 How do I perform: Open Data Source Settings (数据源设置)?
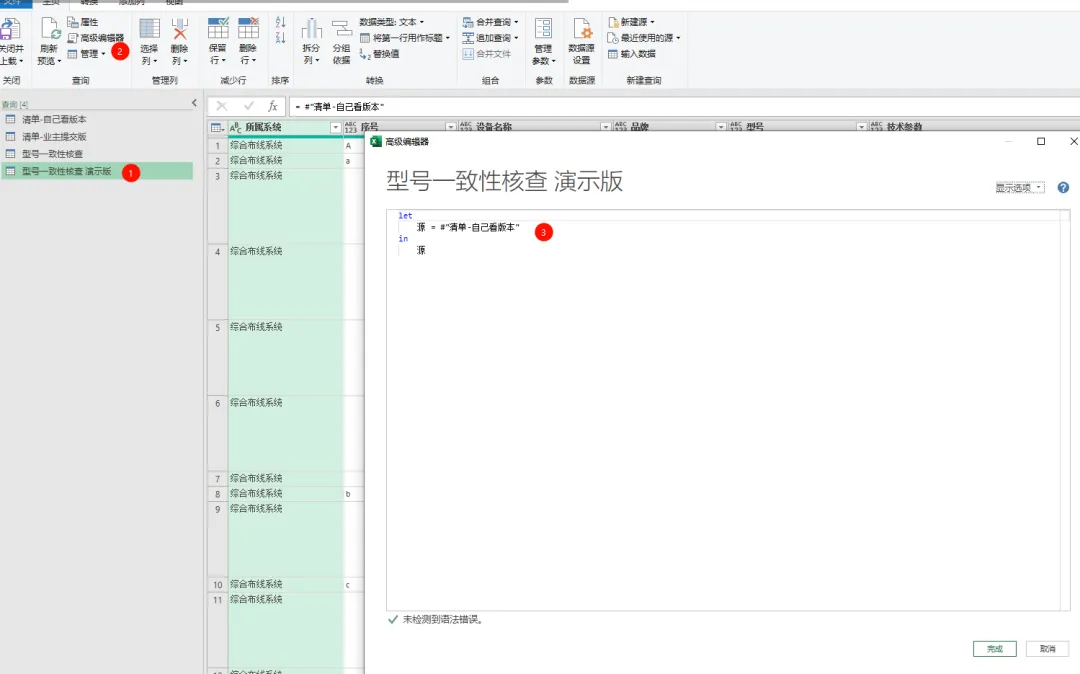click(581, 42)
